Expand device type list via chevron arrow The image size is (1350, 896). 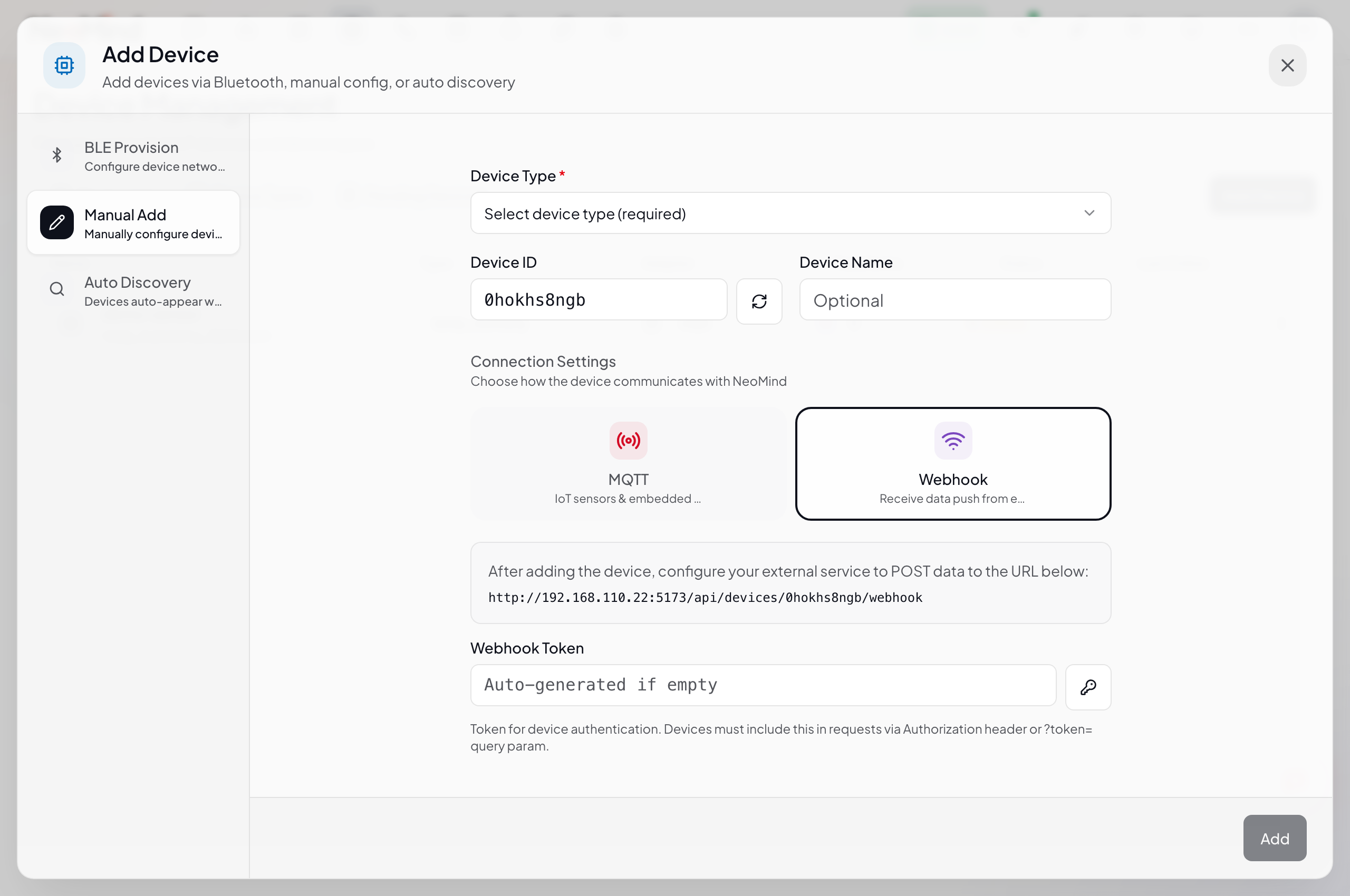(x=1088, y=213)
